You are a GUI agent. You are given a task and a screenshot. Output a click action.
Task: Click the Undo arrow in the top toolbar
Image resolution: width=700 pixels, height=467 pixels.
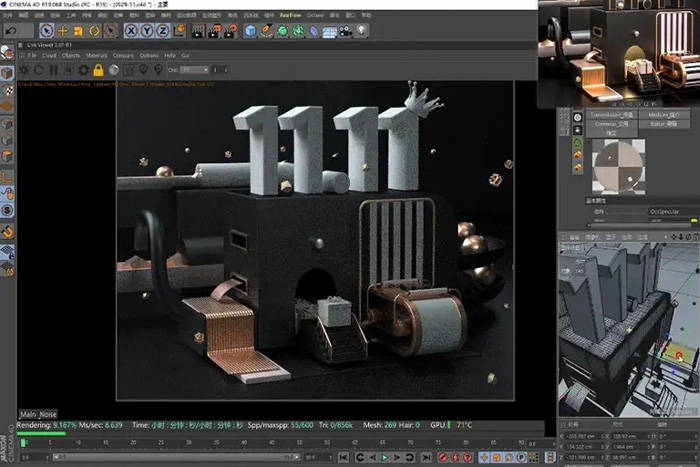[11, 31]
